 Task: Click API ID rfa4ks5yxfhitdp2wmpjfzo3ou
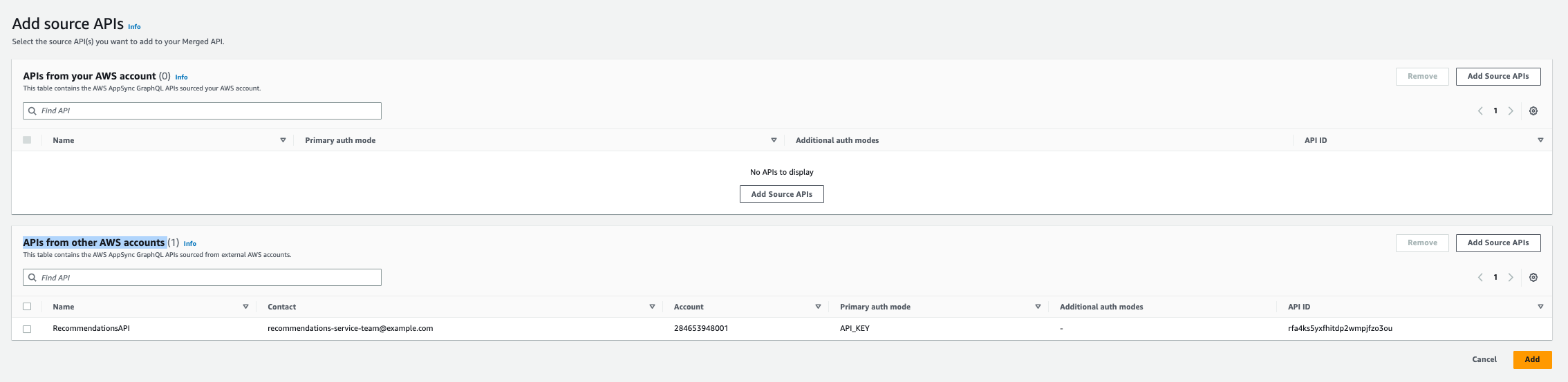coord(1340,329)
